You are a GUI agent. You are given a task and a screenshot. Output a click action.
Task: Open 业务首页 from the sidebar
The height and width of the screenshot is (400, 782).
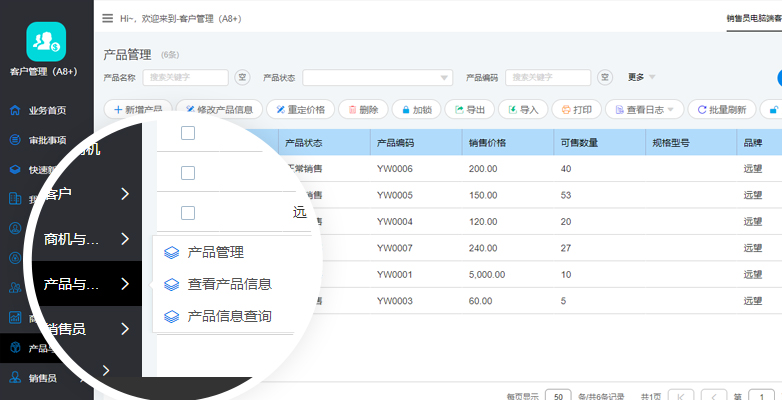click(46, 110)
